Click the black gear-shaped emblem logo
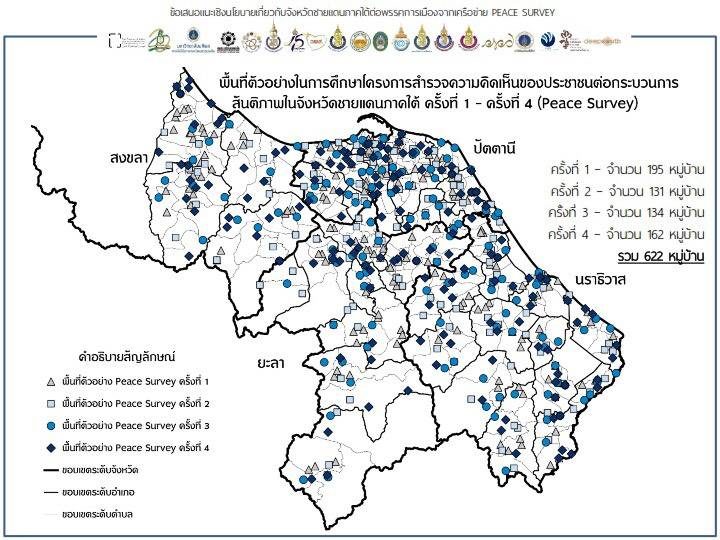720x540 pixels. (227, 41)
